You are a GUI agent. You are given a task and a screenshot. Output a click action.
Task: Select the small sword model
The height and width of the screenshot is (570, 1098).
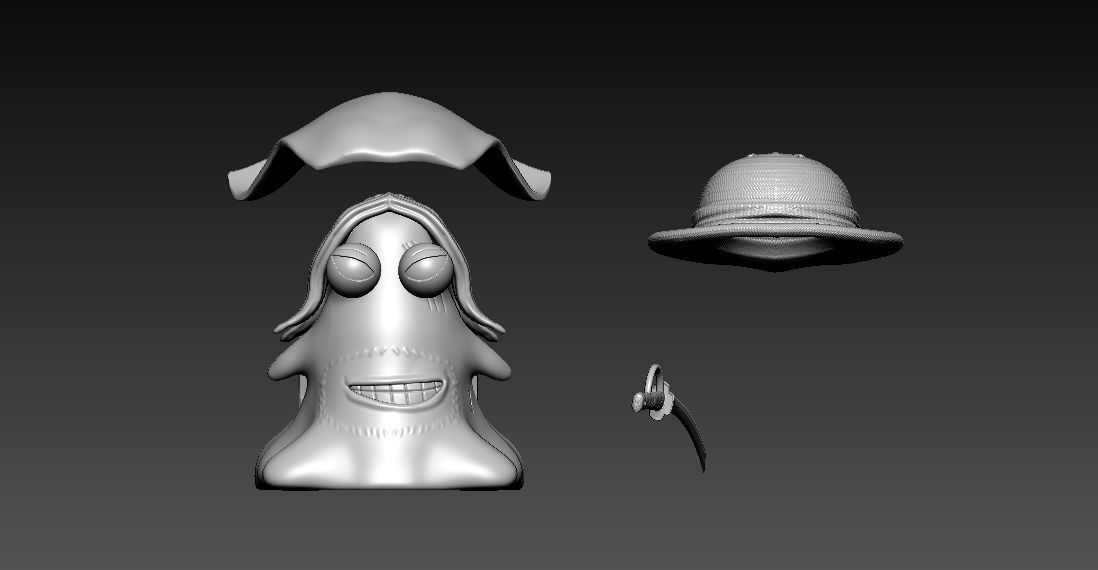click(x=668, y=417)
